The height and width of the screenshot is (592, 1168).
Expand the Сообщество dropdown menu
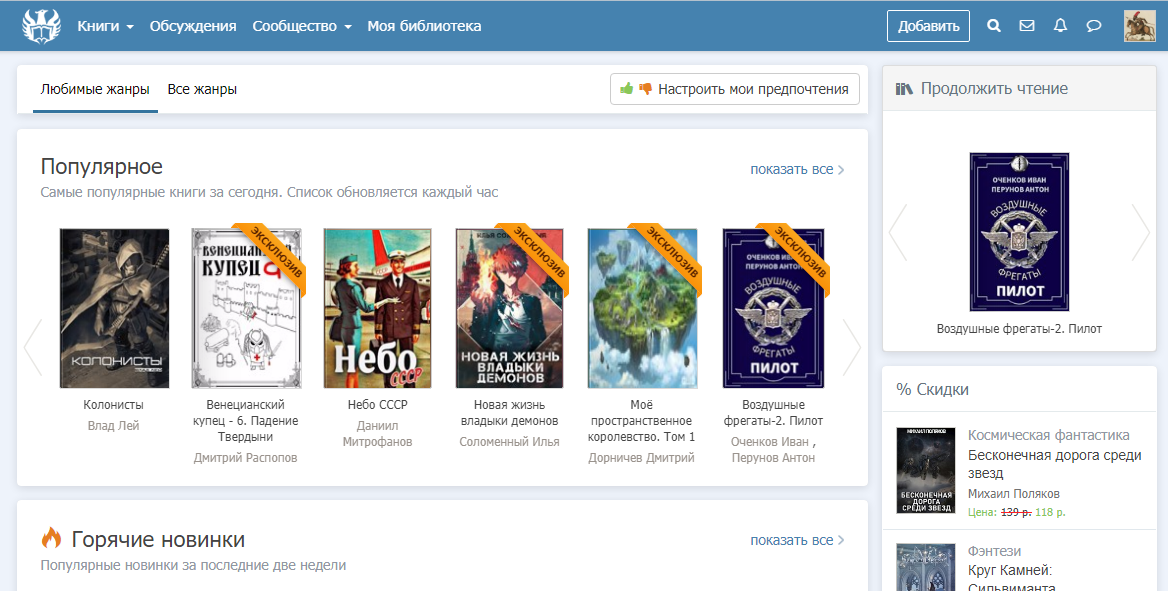[301, 26]
